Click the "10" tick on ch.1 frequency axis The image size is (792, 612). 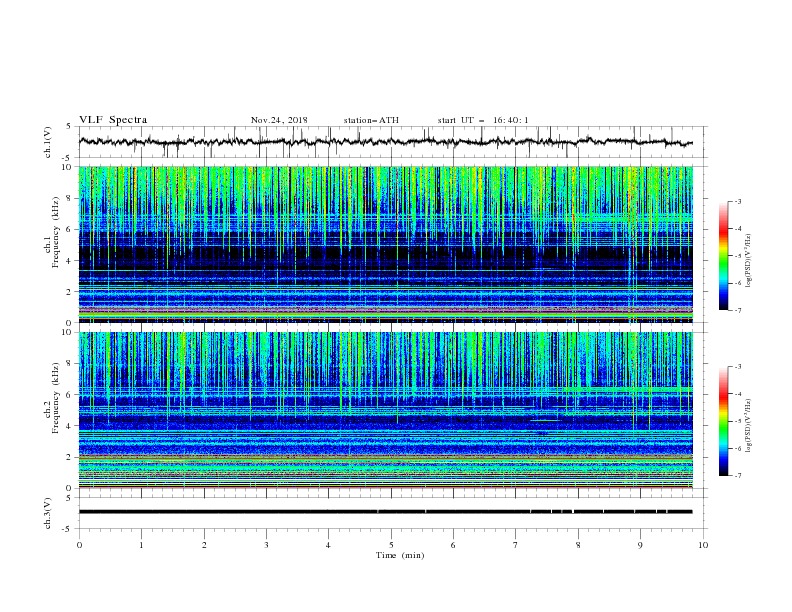click(x=68, y=167)
